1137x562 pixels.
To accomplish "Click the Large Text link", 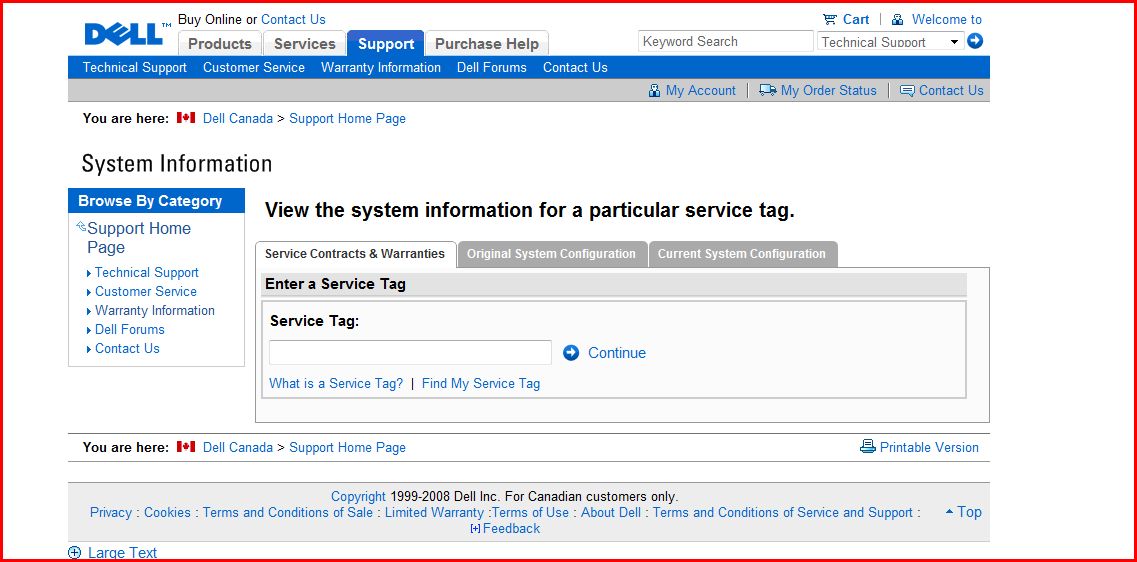I will pos(122,553).
